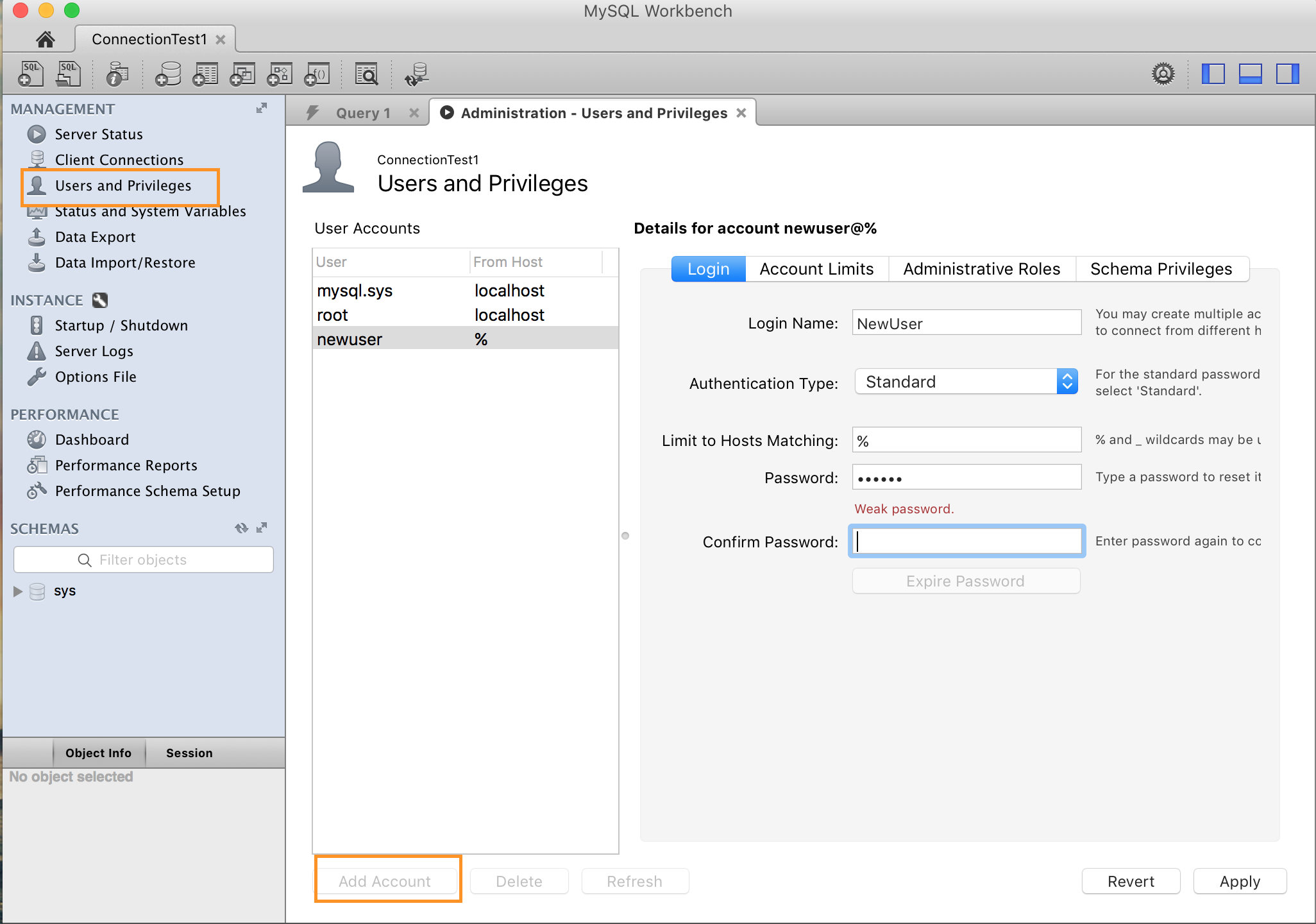Open Data Export
Viewport: 1316px width, 924px height.
click(95, 237)
